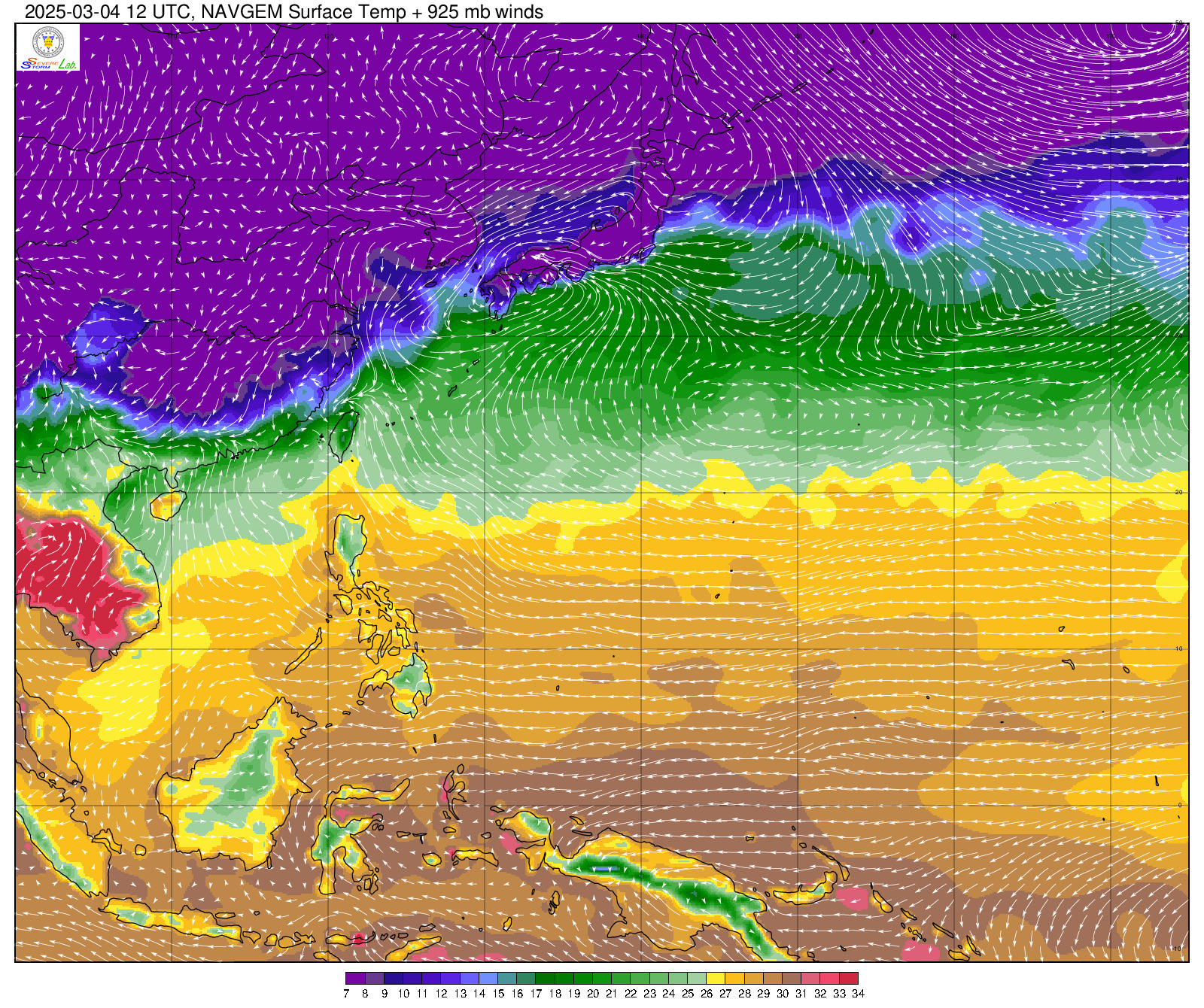
Task: Click the legend value '30'
Action: [x=783, y=993]
